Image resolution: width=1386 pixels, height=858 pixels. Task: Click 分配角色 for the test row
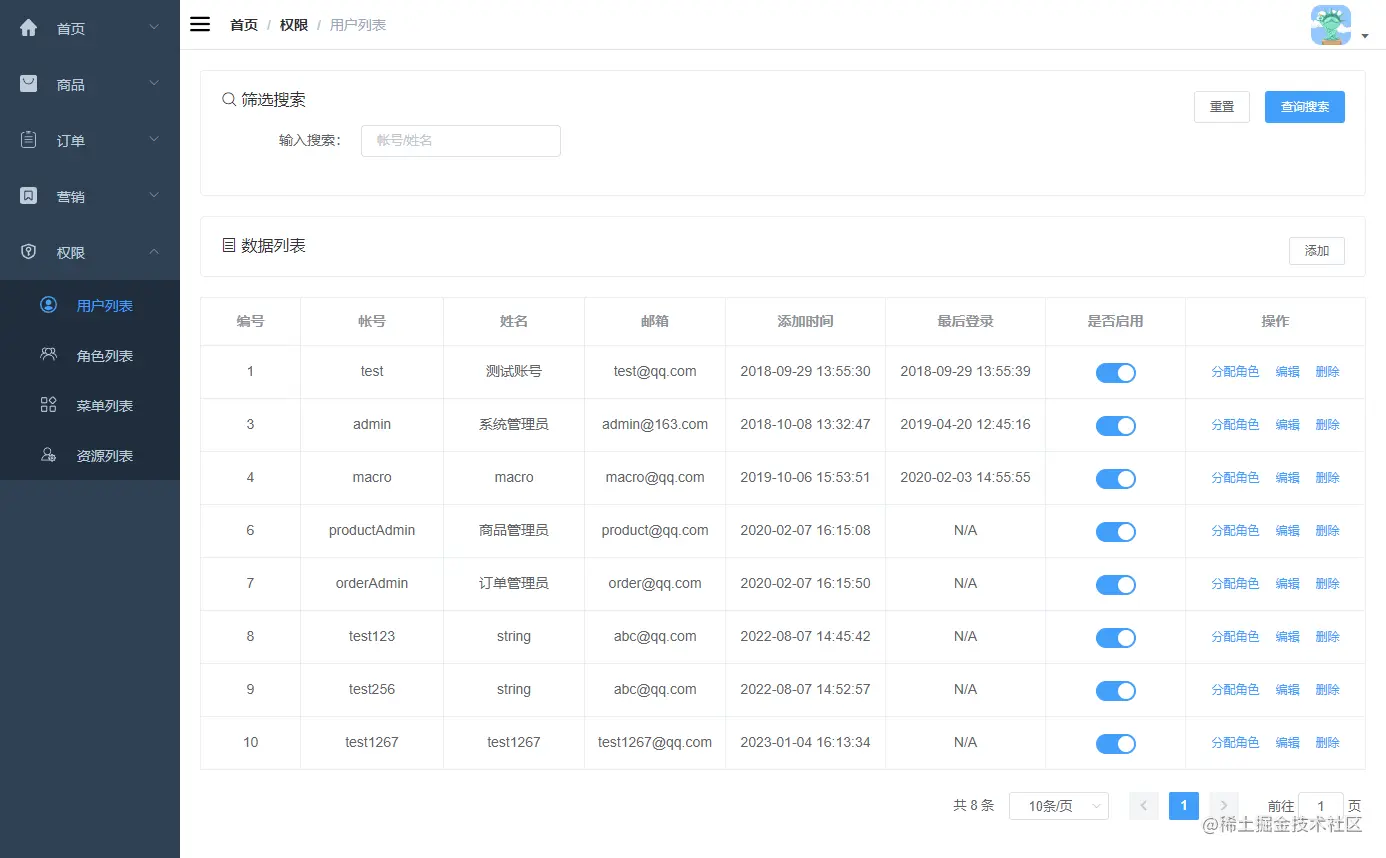pyautogui.click(x=1235, y=371)
